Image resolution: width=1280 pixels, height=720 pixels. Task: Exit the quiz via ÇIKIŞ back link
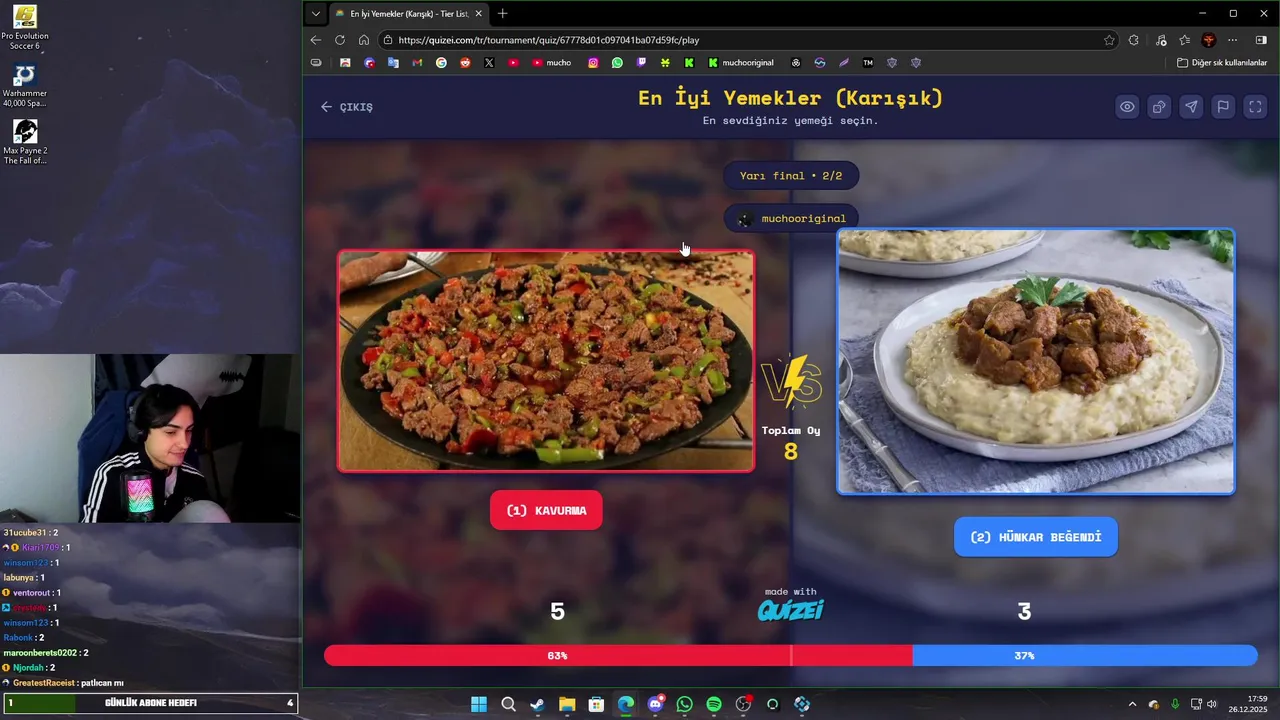[x=346, y=107]
